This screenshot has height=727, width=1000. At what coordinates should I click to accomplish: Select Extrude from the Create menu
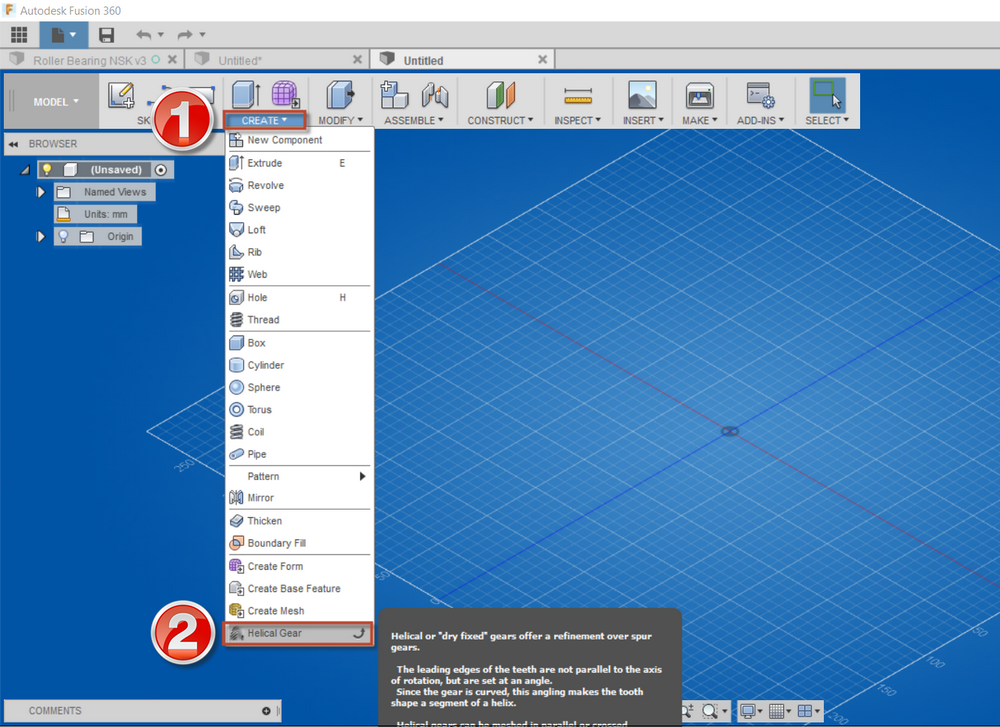(x=263, y=162)
